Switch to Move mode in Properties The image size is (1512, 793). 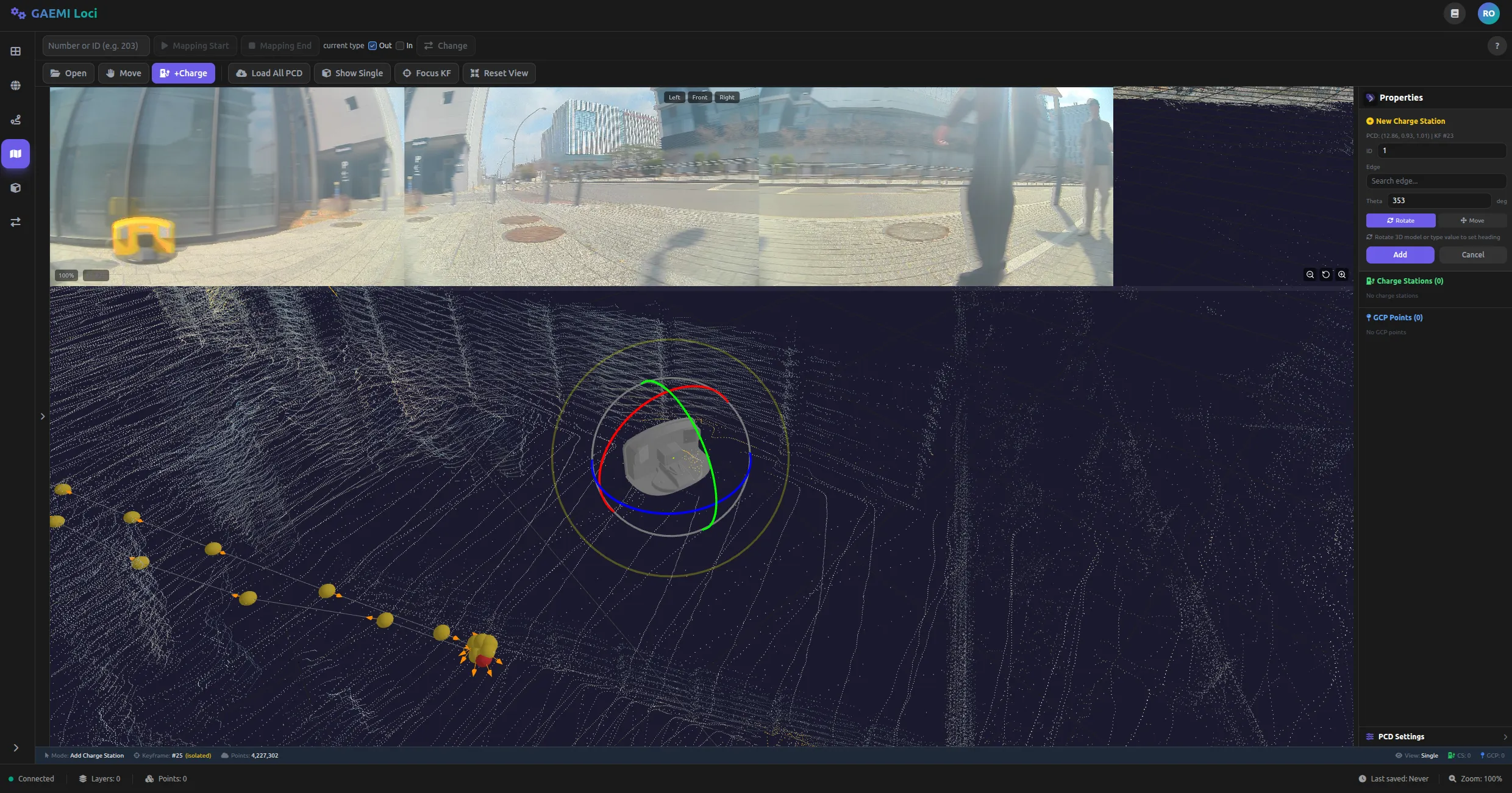click(x=1472, y=220)
